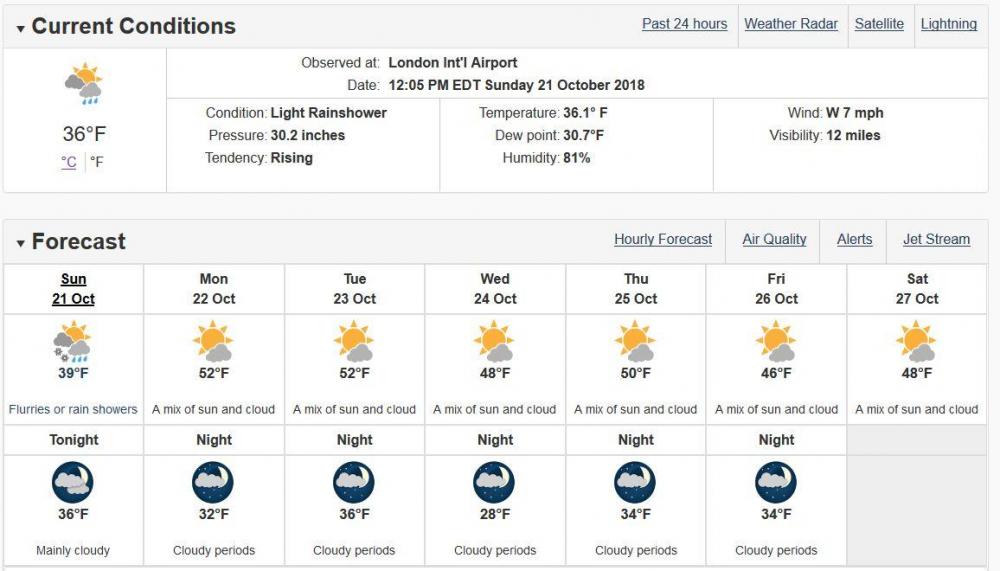Open the Past 24 hours link
Viewport: 1000px width, 571px height.
tap(684, 24)
